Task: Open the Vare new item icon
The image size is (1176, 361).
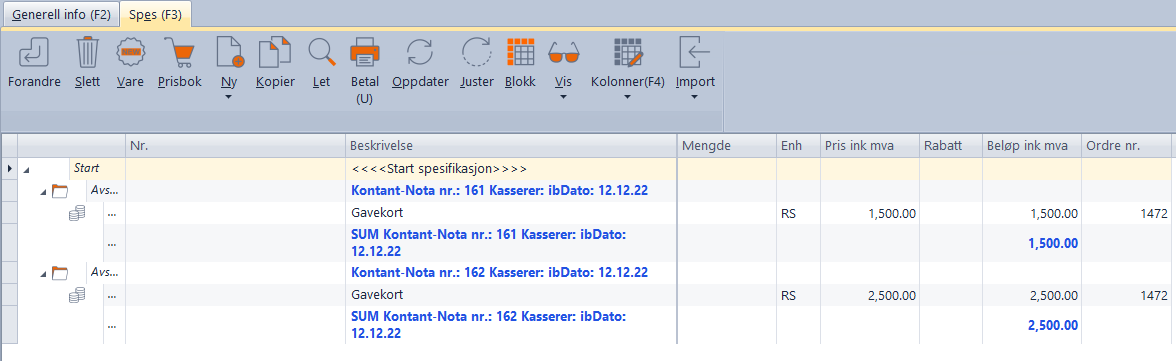Action: pos(130,53)
